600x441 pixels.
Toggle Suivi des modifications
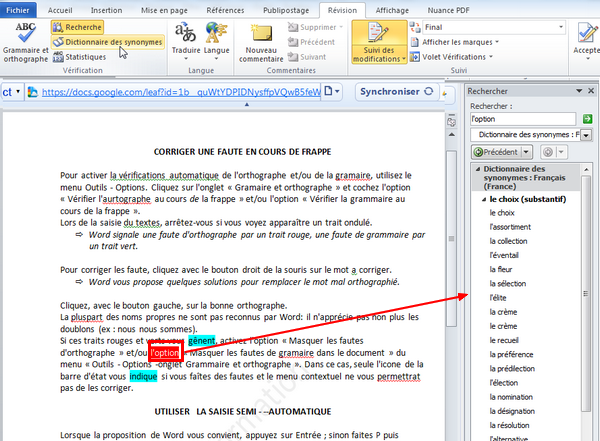(379, 42)
